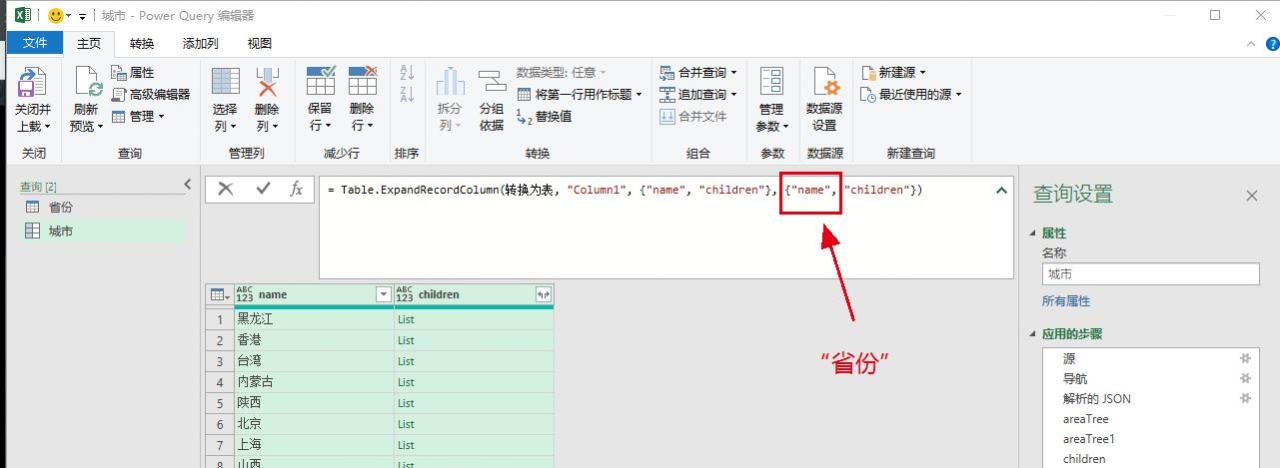Viewport: 1280px width, 468px height.
Task: Click the table corner menu icon
Action: click(x=219, y=295)
